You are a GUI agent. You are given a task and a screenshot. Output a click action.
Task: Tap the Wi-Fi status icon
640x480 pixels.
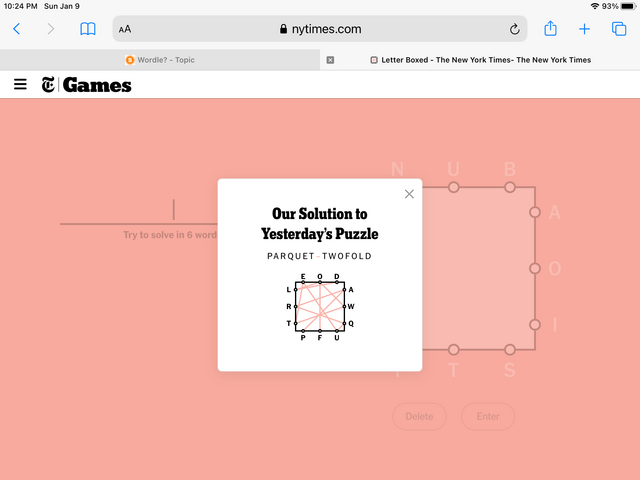[595, 6]
